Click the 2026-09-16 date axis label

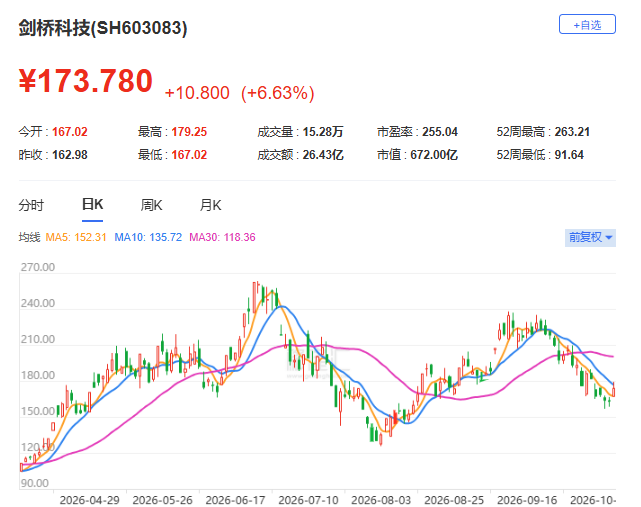[x=527, y=500]
